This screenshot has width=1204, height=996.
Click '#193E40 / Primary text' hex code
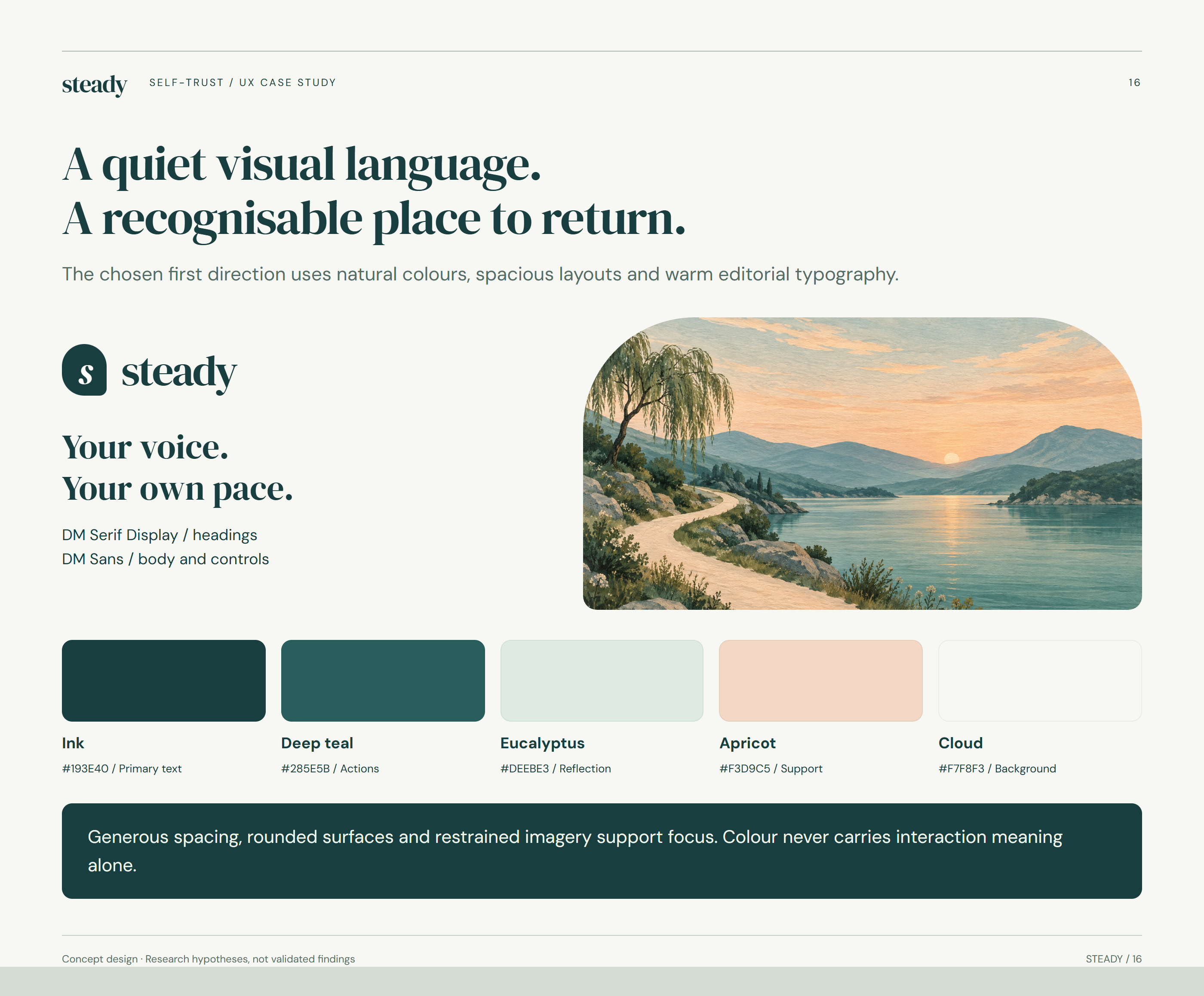pos(122,769)
